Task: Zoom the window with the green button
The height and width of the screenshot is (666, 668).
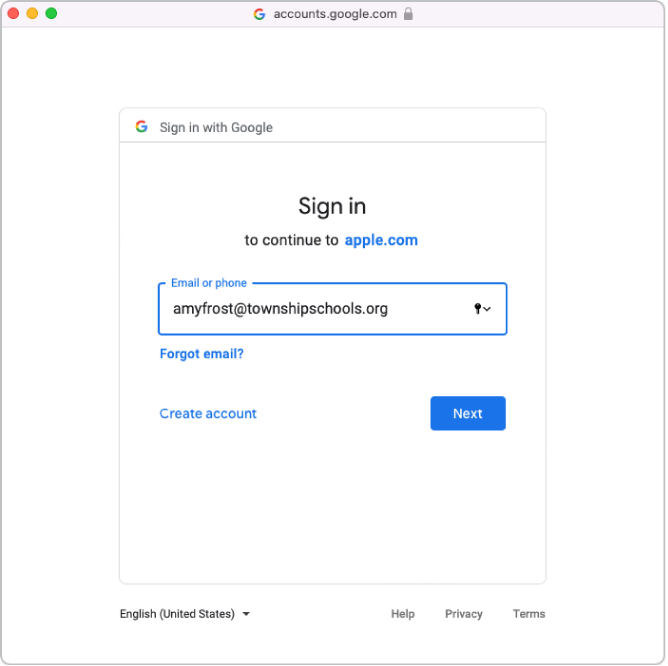Action: pyautogui.click(x=51, y=14)
